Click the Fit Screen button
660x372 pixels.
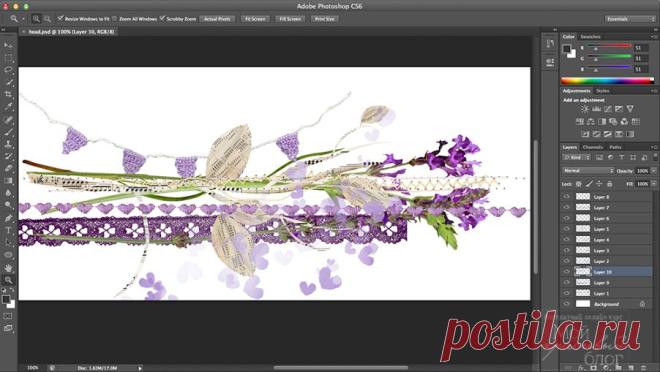(x=255, y=19)
